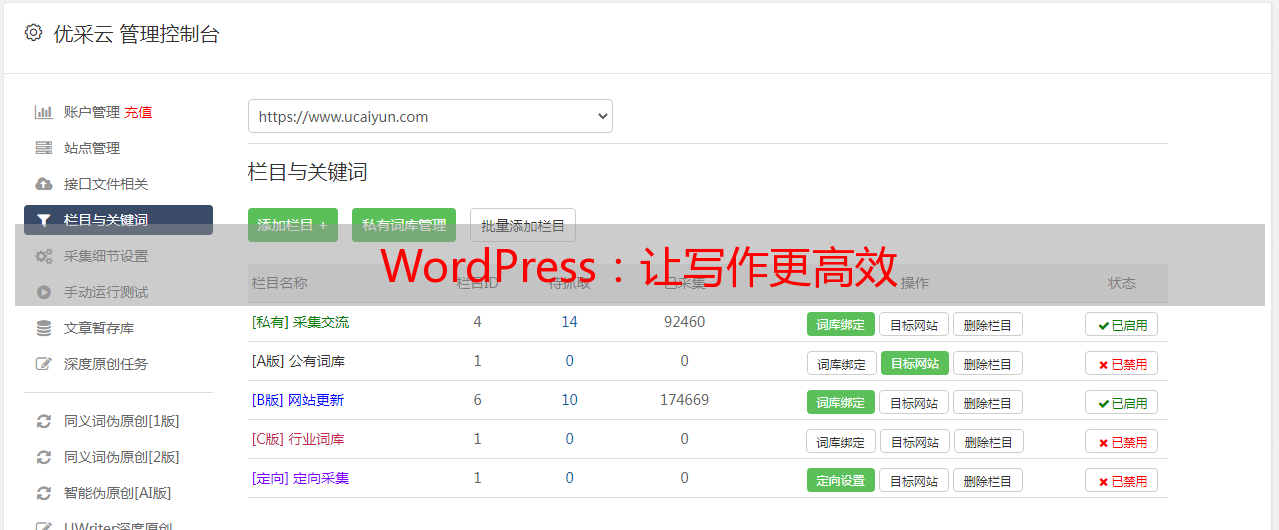Toggle 已禁用 status for 定向采集
1279x530 pixels.
(x=1122, y=480)
